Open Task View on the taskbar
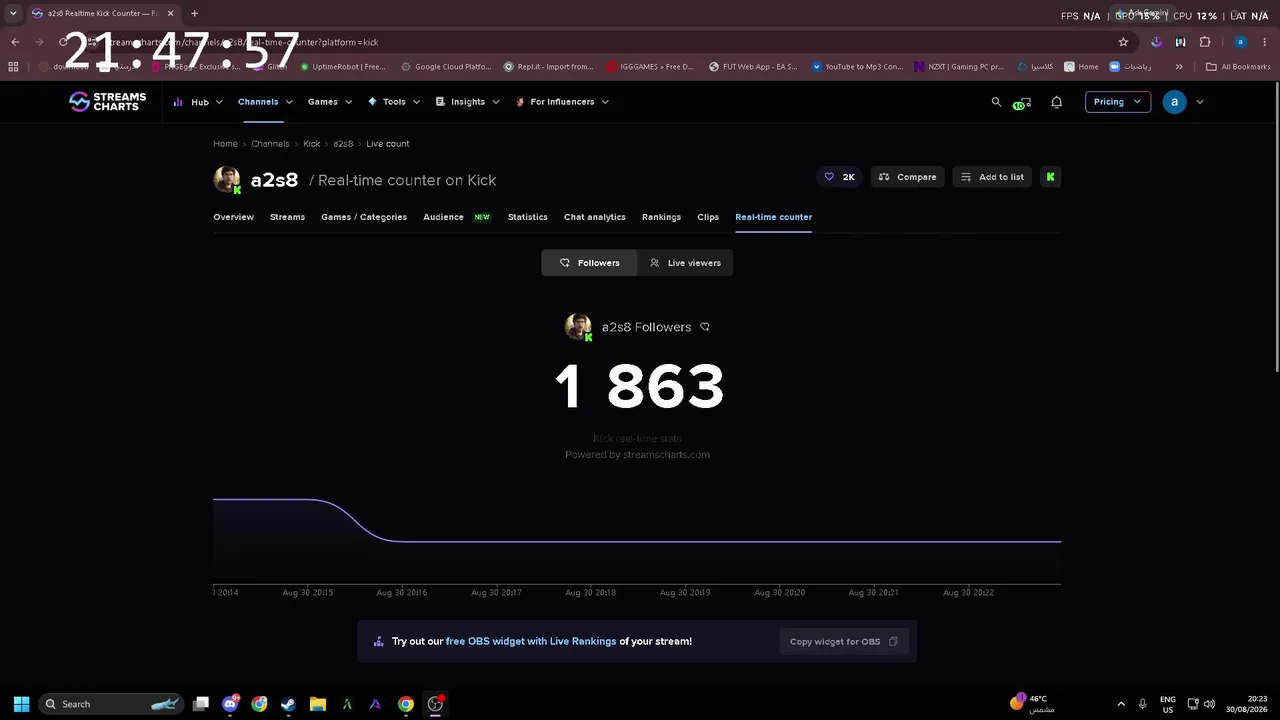 point(201,704)
